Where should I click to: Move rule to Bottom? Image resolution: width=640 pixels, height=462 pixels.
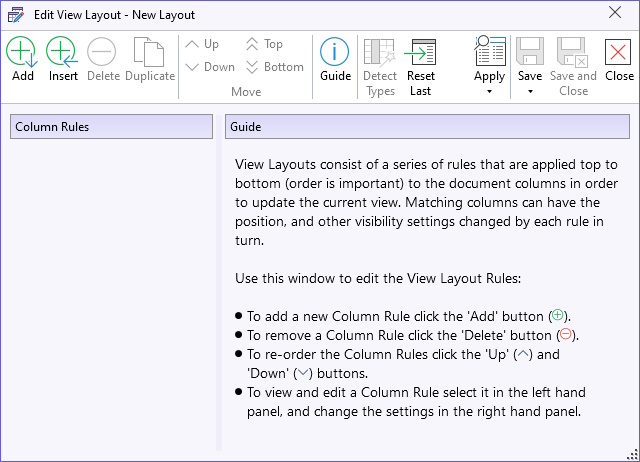coord(275,67)
